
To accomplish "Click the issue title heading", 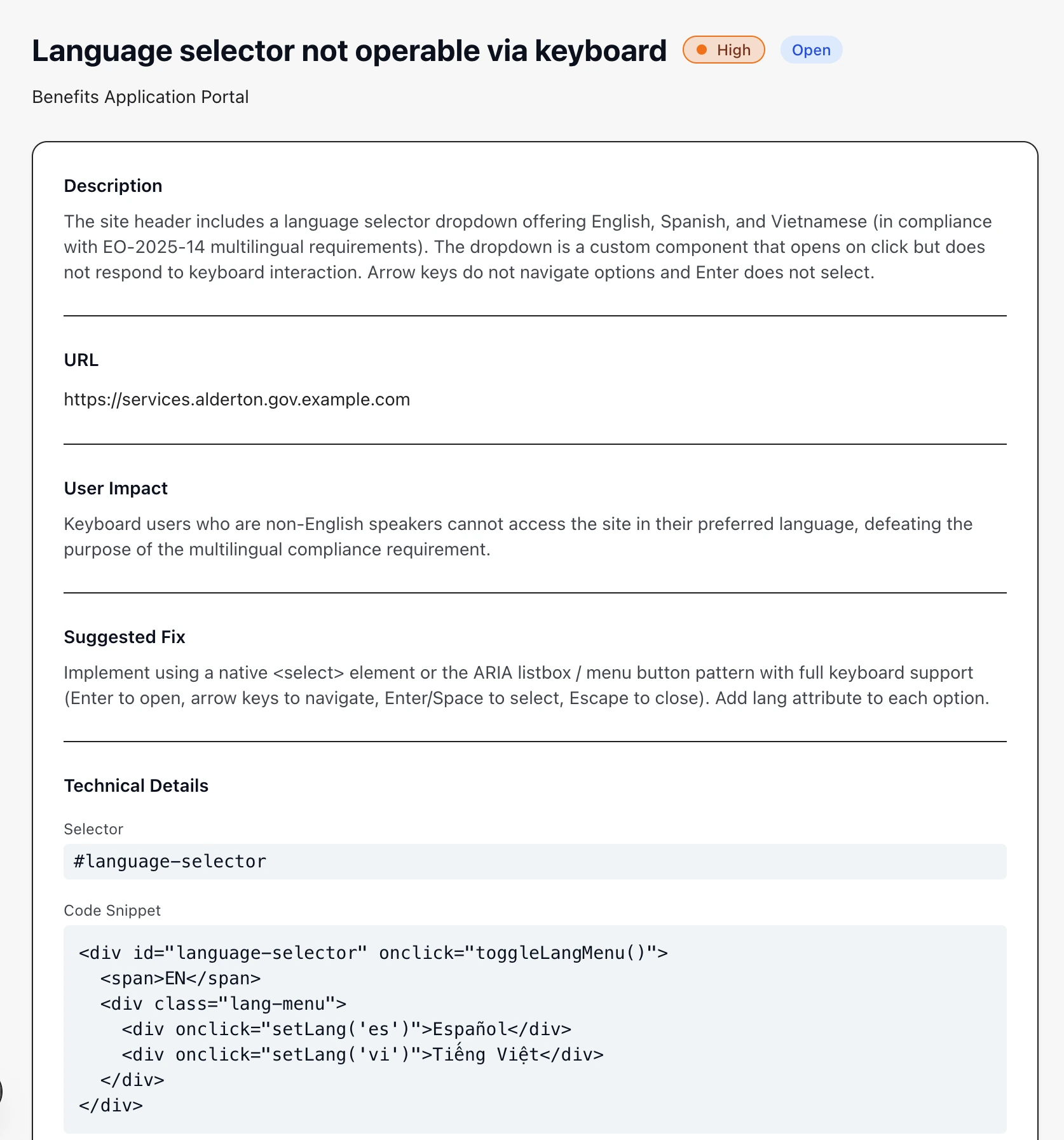I will click(x=349, y=51).
